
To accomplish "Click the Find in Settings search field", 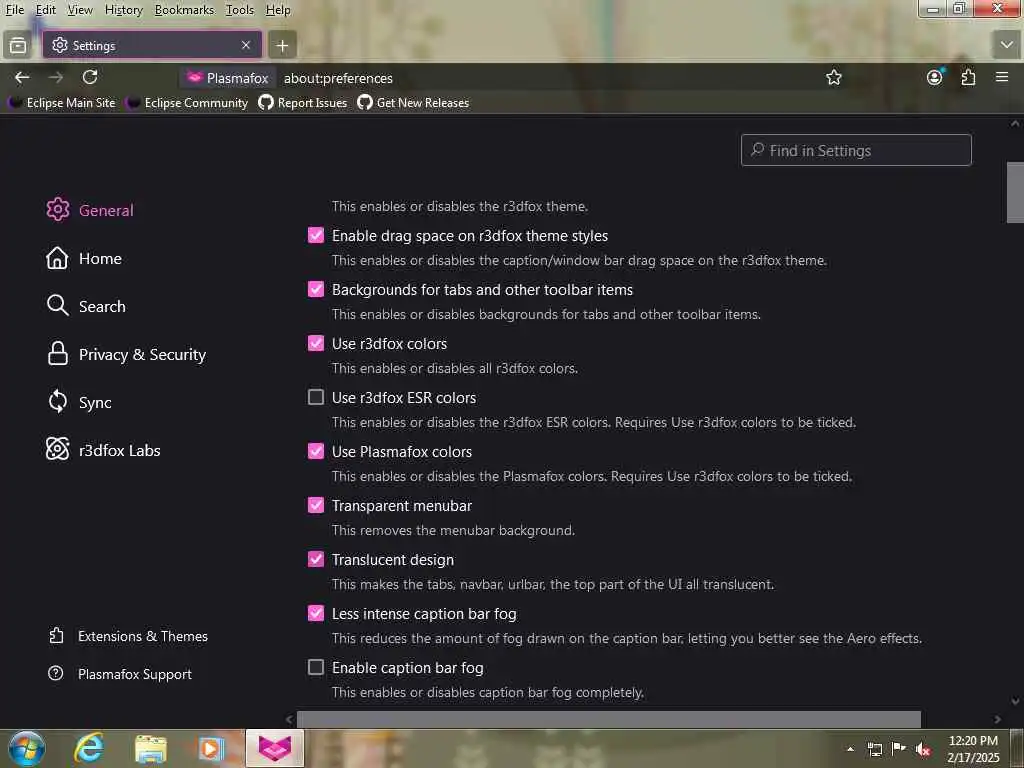I will point(856,150).
